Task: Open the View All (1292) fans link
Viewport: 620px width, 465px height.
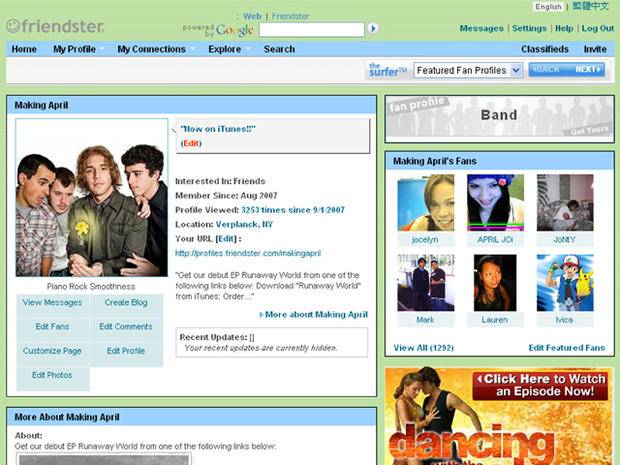Action: (x=424, y=348)
